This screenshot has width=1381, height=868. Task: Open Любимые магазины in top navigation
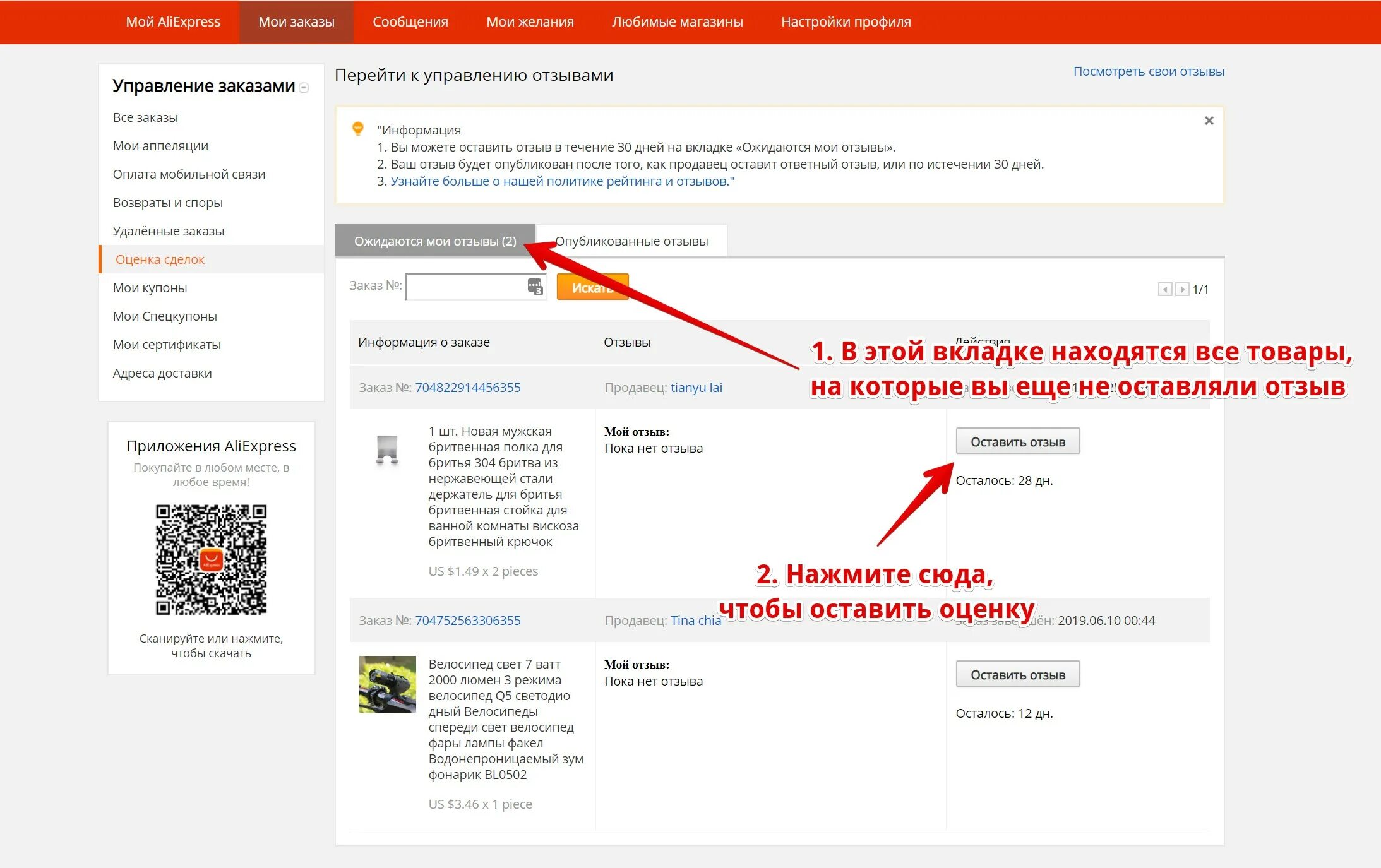(x=678, y=21)
